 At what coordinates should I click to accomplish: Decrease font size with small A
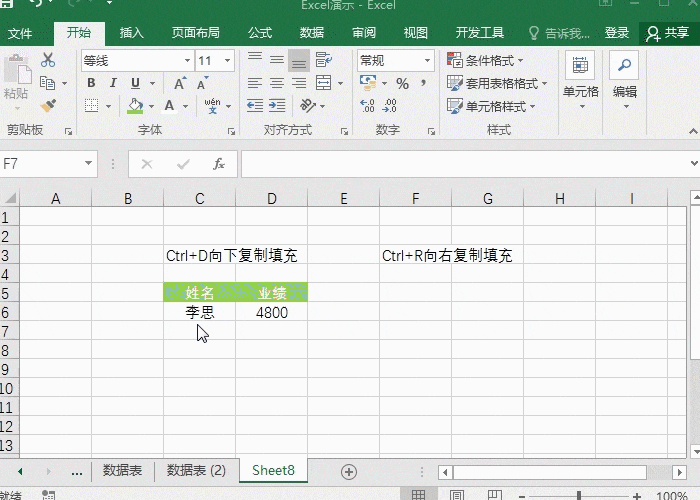pos(202,83)
